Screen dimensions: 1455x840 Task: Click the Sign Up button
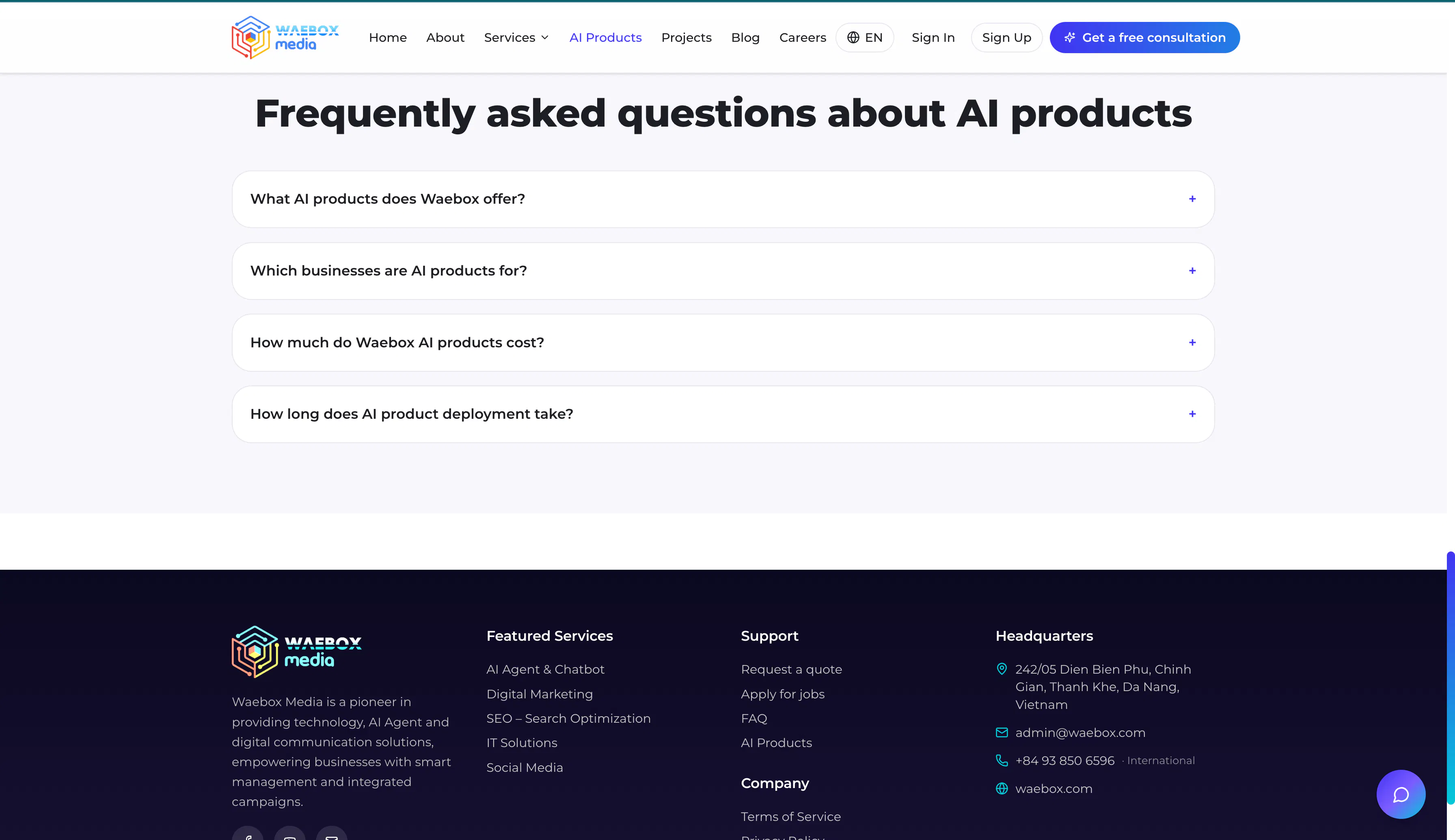point(1006,37)
